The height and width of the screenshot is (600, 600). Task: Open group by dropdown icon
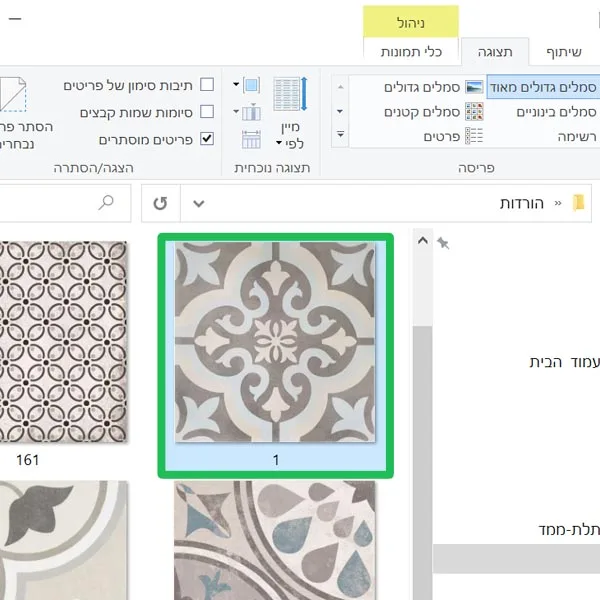pos(246,85)
